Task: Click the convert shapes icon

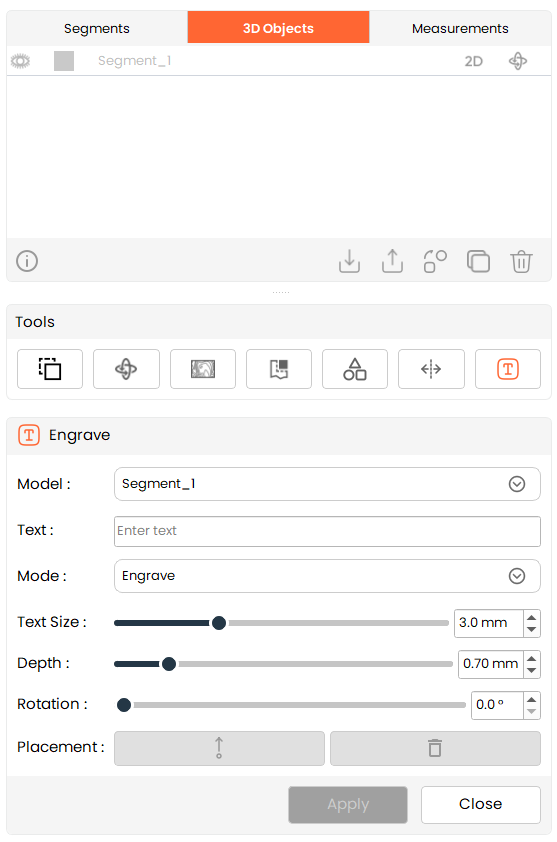Action: (435, 262)
